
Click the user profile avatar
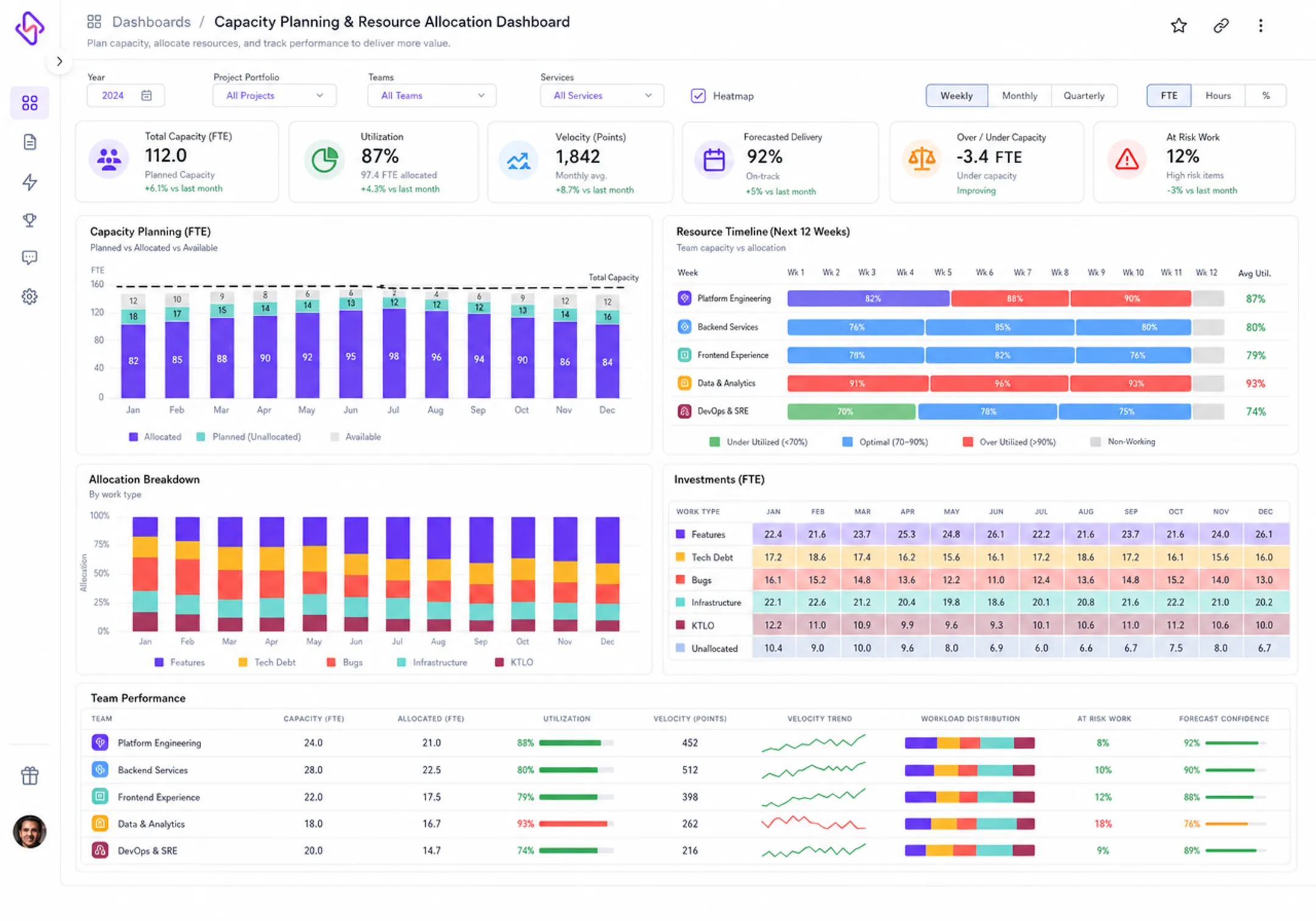(x=30, y=831)
